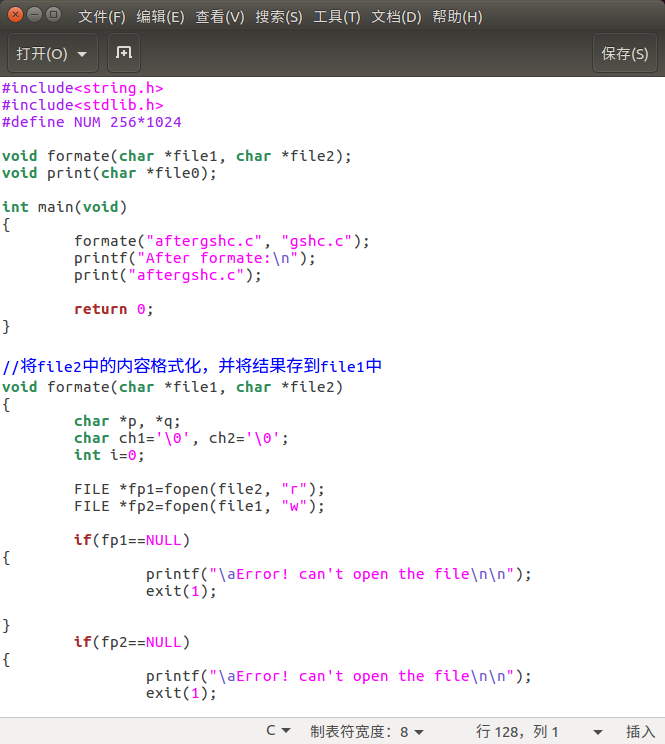This screenshot has width=665, height=744.
Task: Click the if(fp1==NULL) line
Action: pos(132,540)
